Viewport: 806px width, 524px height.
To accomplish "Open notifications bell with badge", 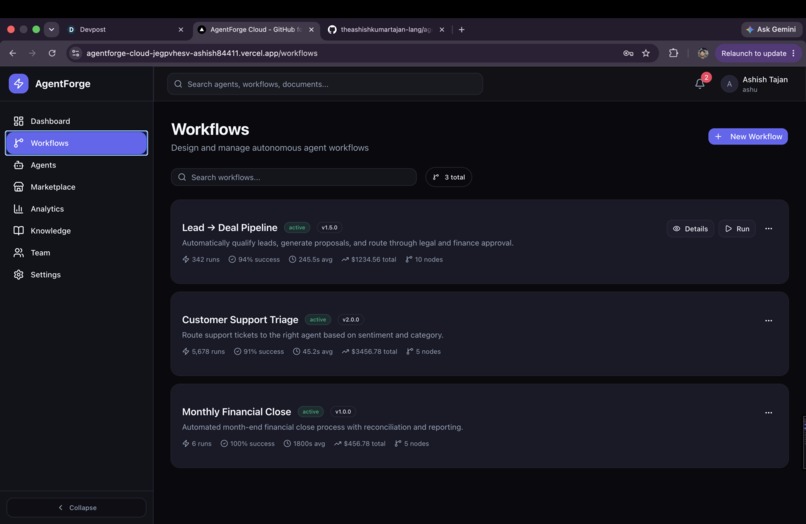I will [x=700, y=83].
